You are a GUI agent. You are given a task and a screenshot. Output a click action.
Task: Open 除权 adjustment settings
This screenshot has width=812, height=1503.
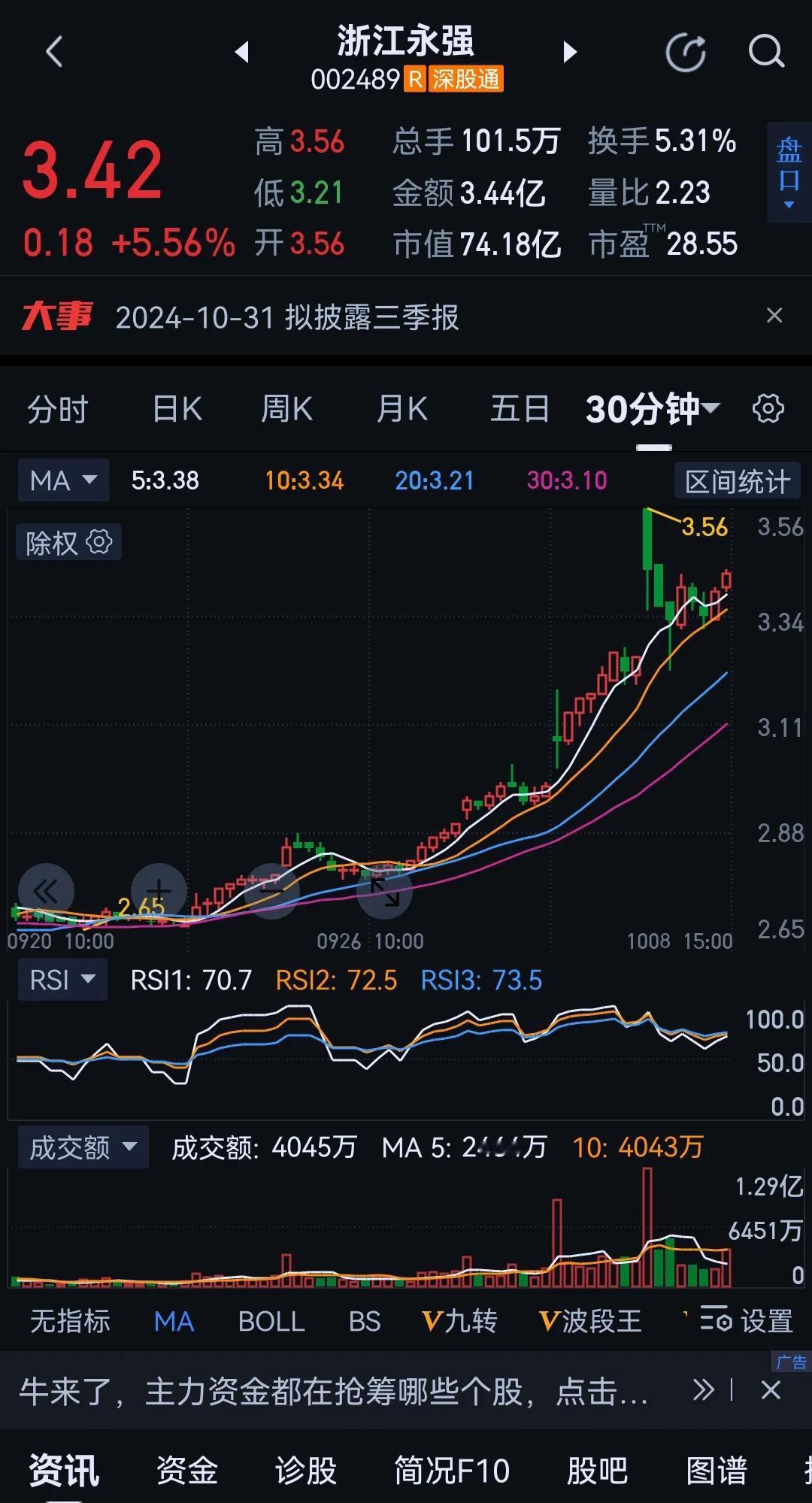(x=68, y=542)
